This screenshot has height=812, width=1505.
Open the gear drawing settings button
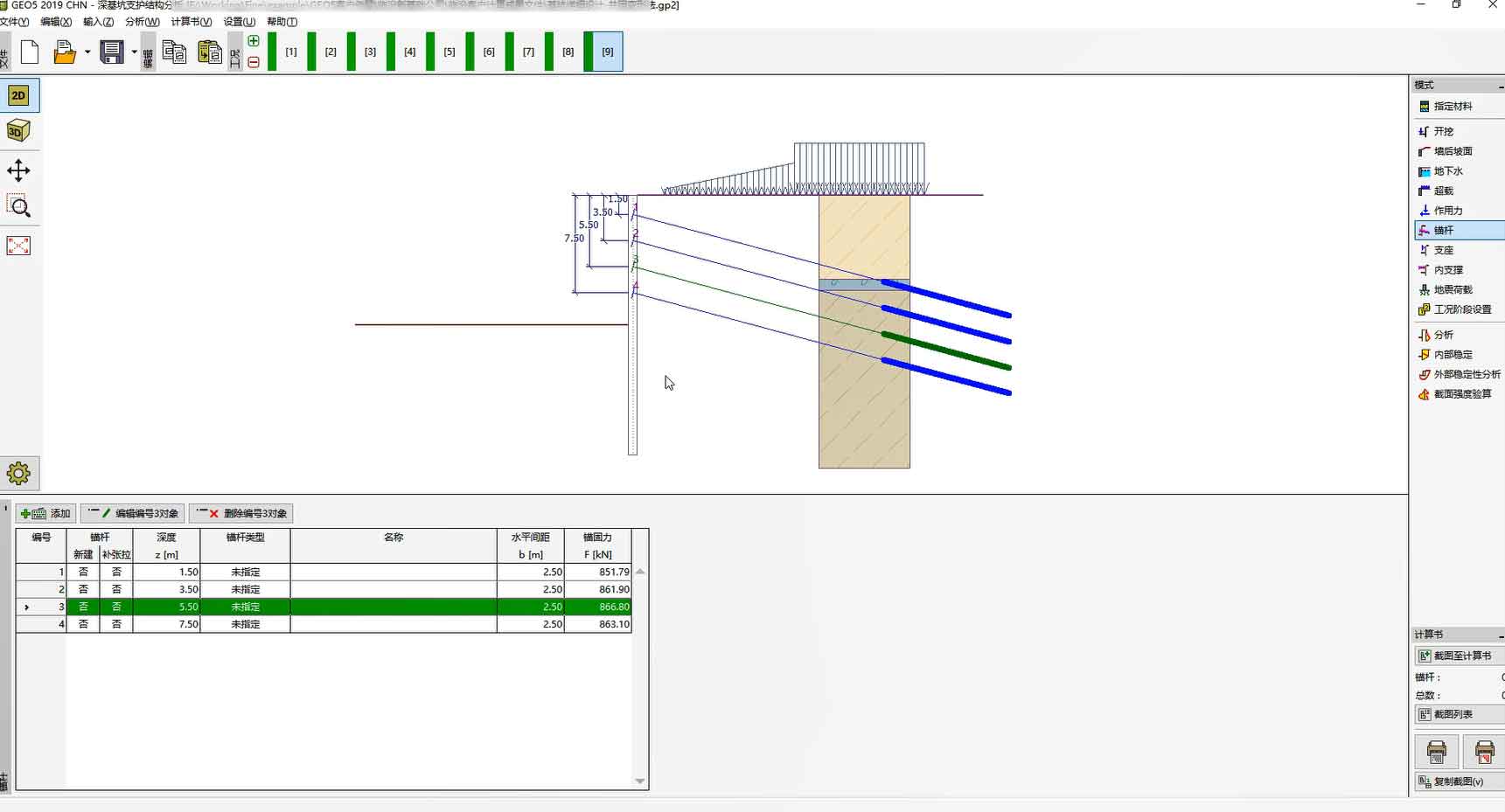[18, 473]
